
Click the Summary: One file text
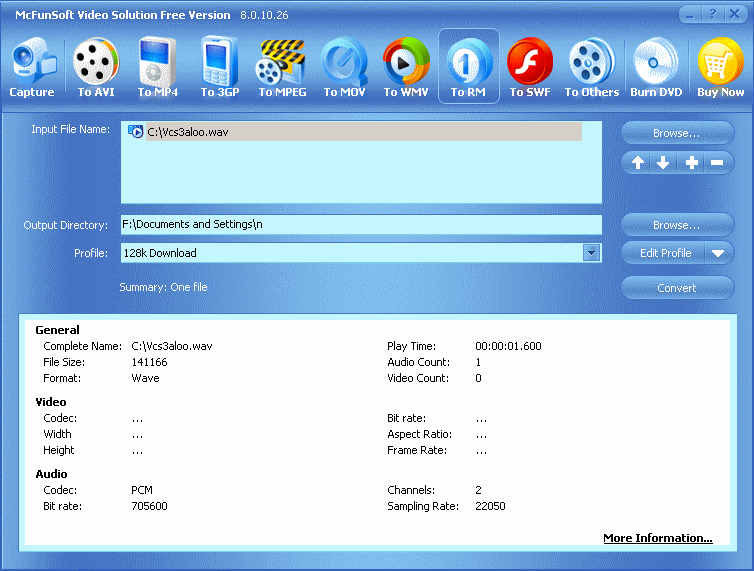(x=163, y=287)
